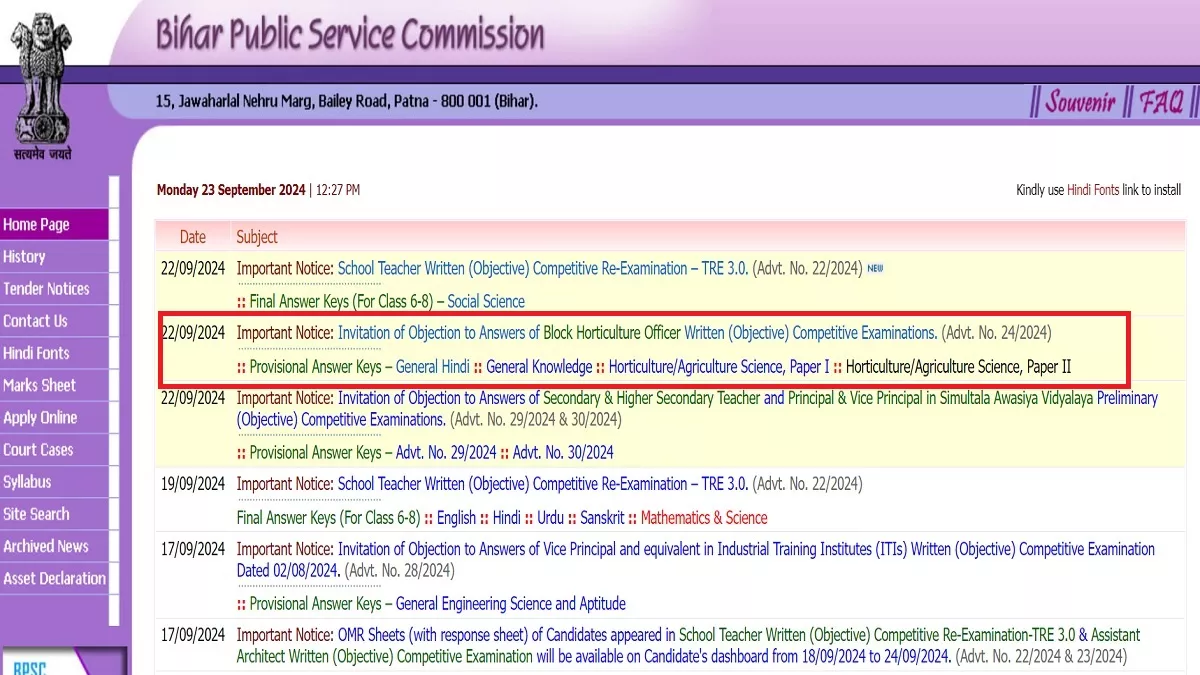Open the Hindi final answer key
This screenshot has width=1200, height=675.
pos(507,518)
